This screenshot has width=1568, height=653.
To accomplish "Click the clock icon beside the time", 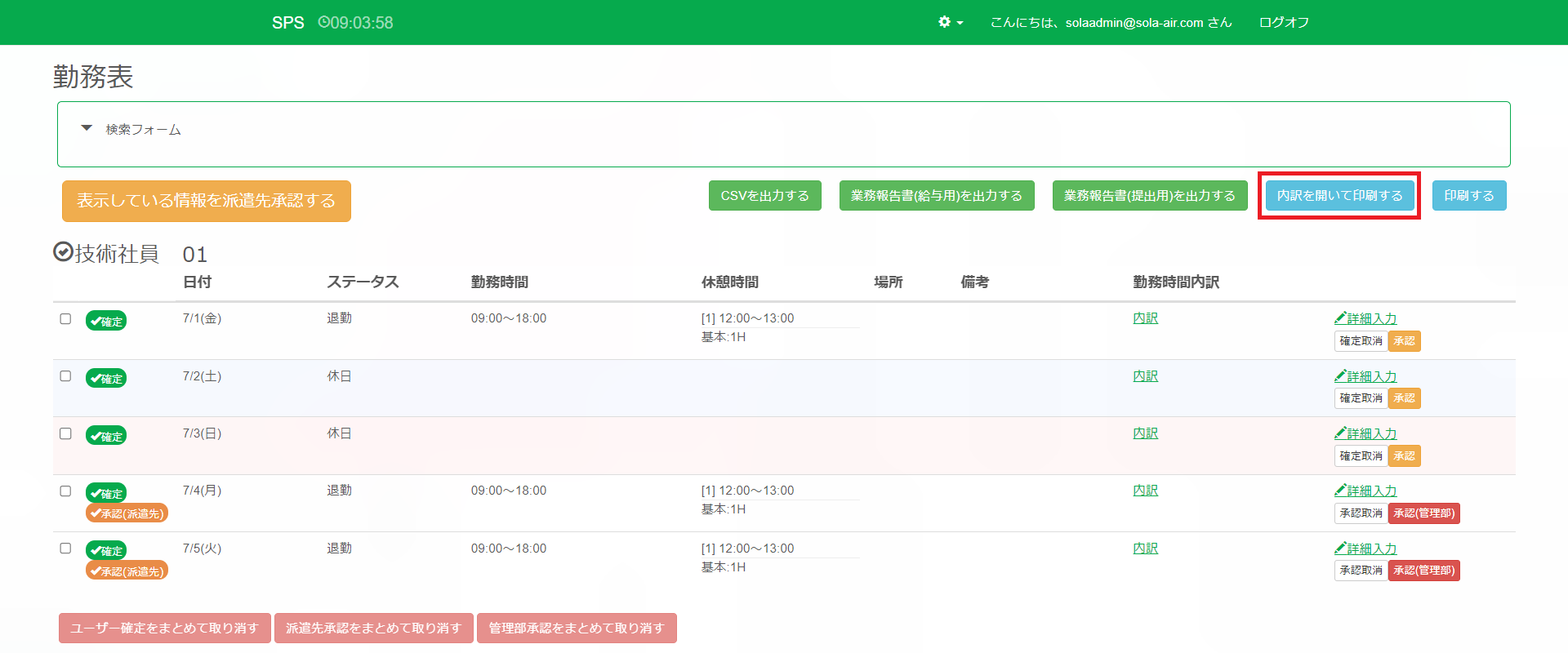I will [x=323, y=22].
